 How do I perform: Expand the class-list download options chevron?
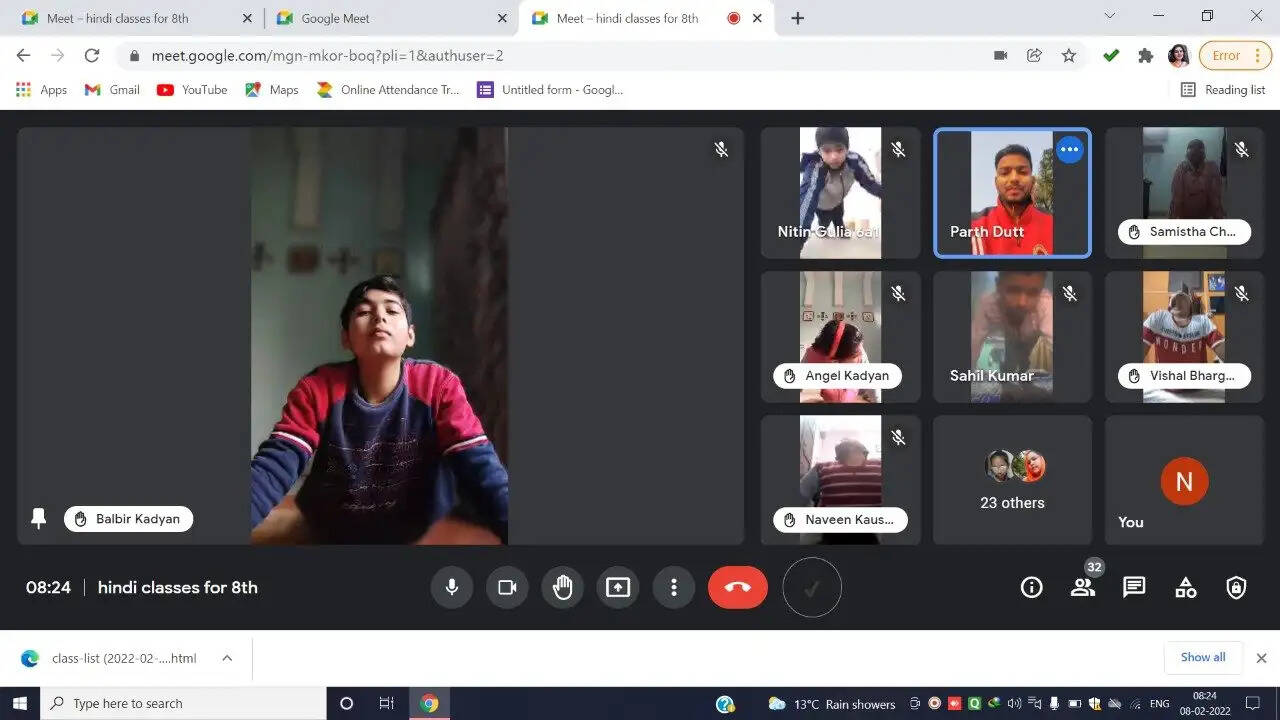[x=227, y=658]
